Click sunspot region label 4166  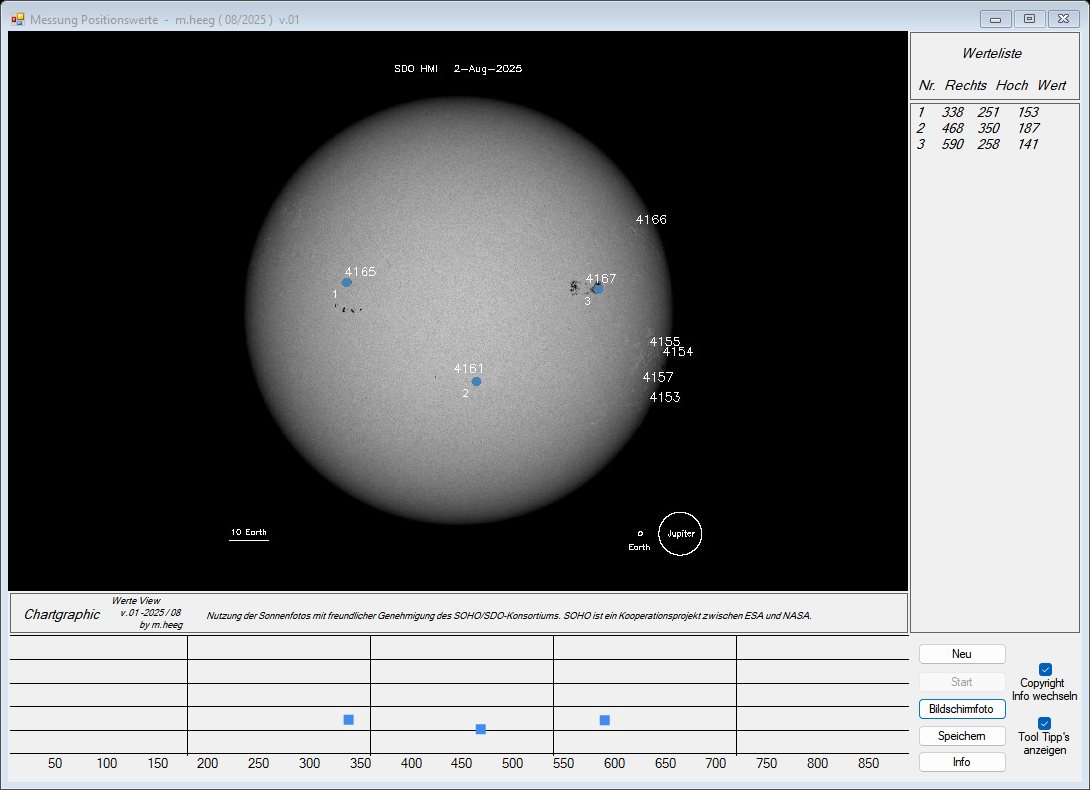[651, 219]
